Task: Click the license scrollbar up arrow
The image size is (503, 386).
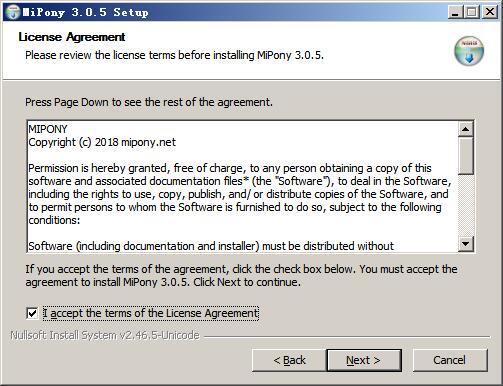Action: point(466,129)
